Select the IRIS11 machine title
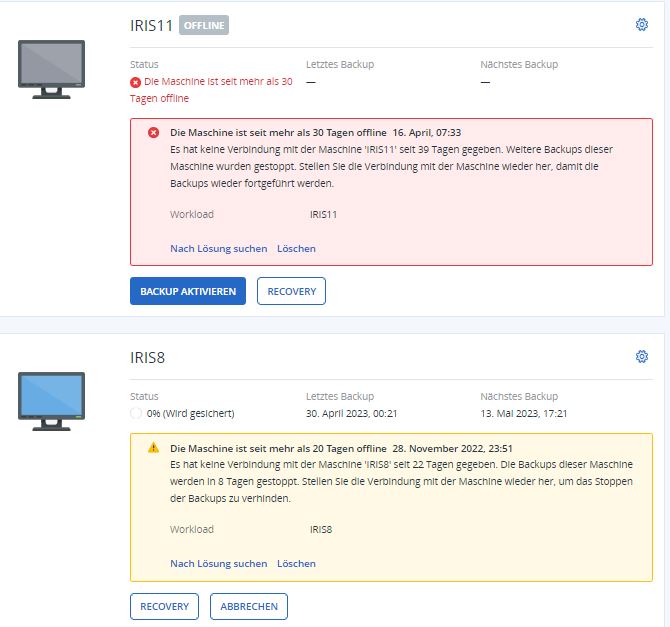 click(151, 26)
